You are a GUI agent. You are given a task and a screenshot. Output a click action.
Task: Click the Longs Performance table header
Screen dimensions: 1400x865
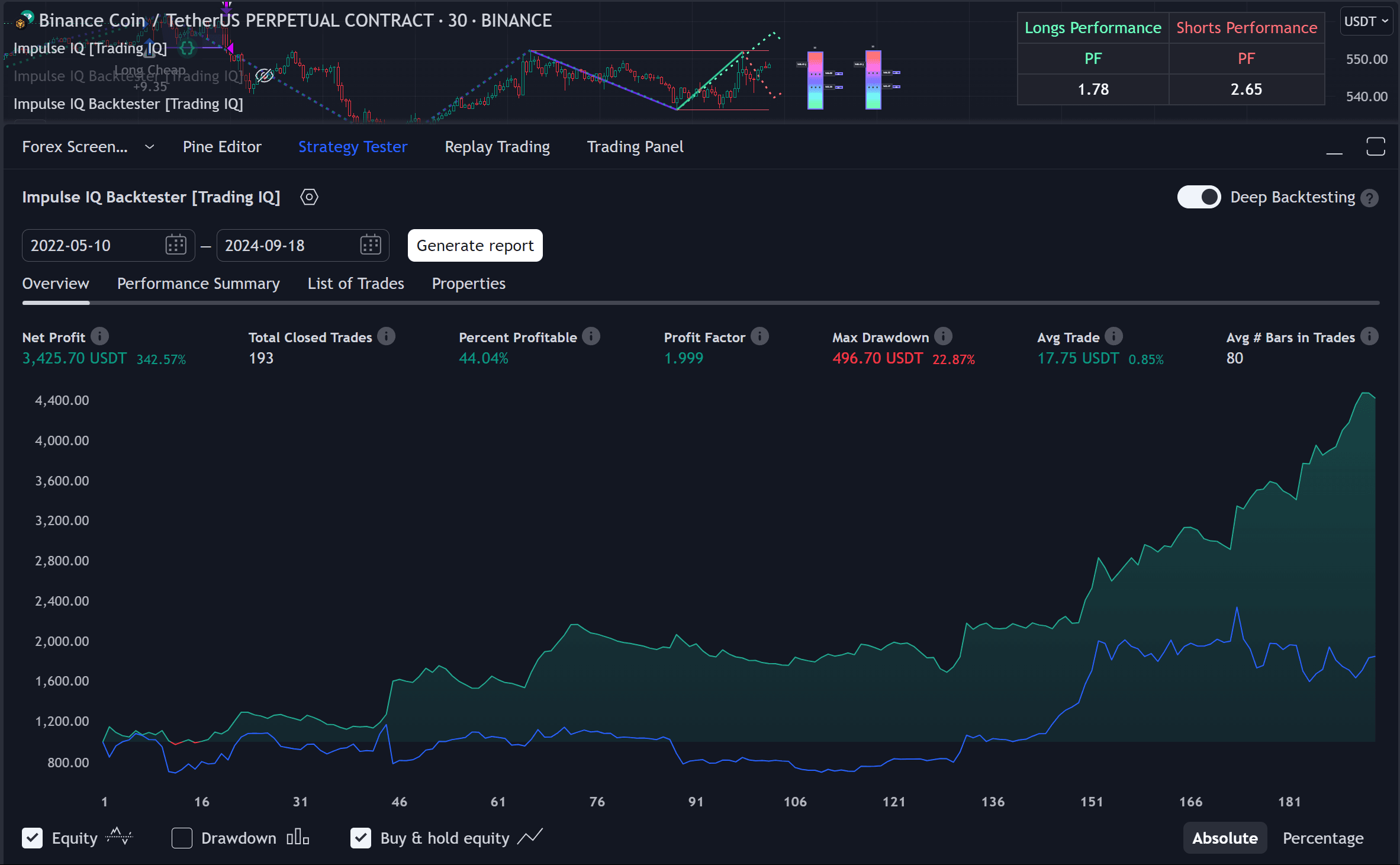1093,28
